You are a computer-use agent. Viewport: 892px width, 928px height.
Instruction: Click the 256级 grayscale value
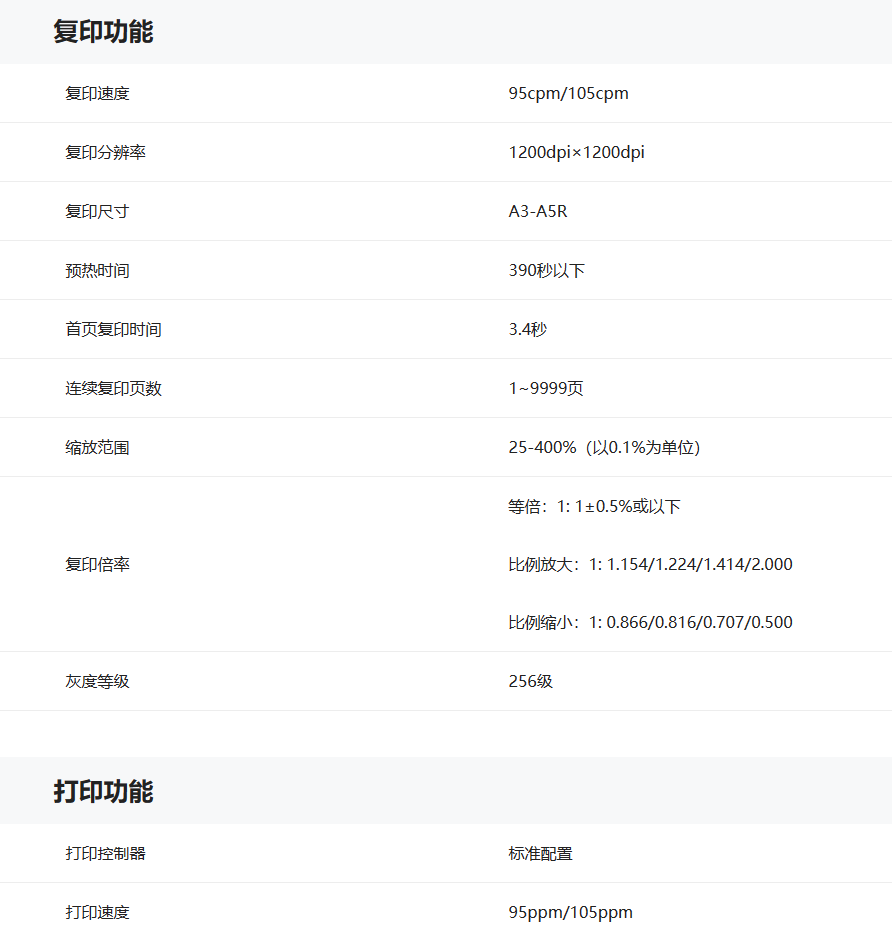click(x=530, y=682)
